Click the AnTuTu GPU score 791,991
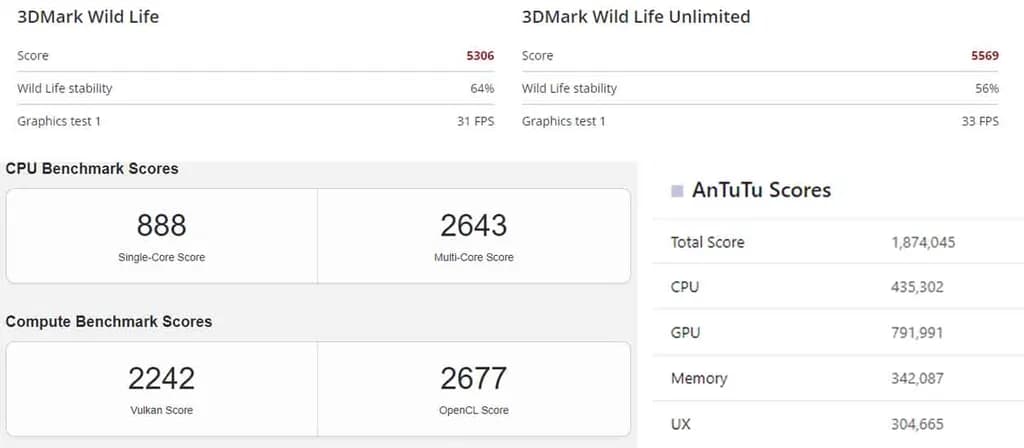Screen dimensions: 1024x448 click(x=917, y=333)
